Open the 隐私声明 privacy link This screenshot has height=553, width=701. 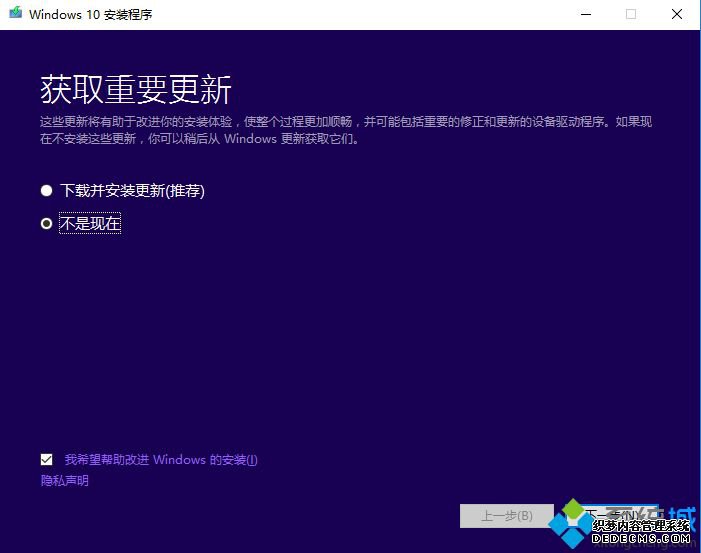(x=64, y=481)
